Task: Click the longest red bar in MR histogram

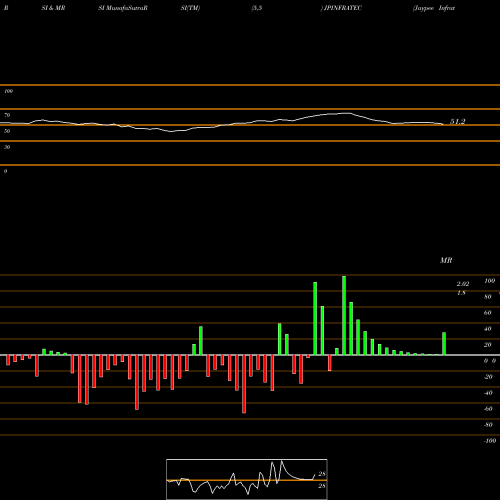Action: 244,384
